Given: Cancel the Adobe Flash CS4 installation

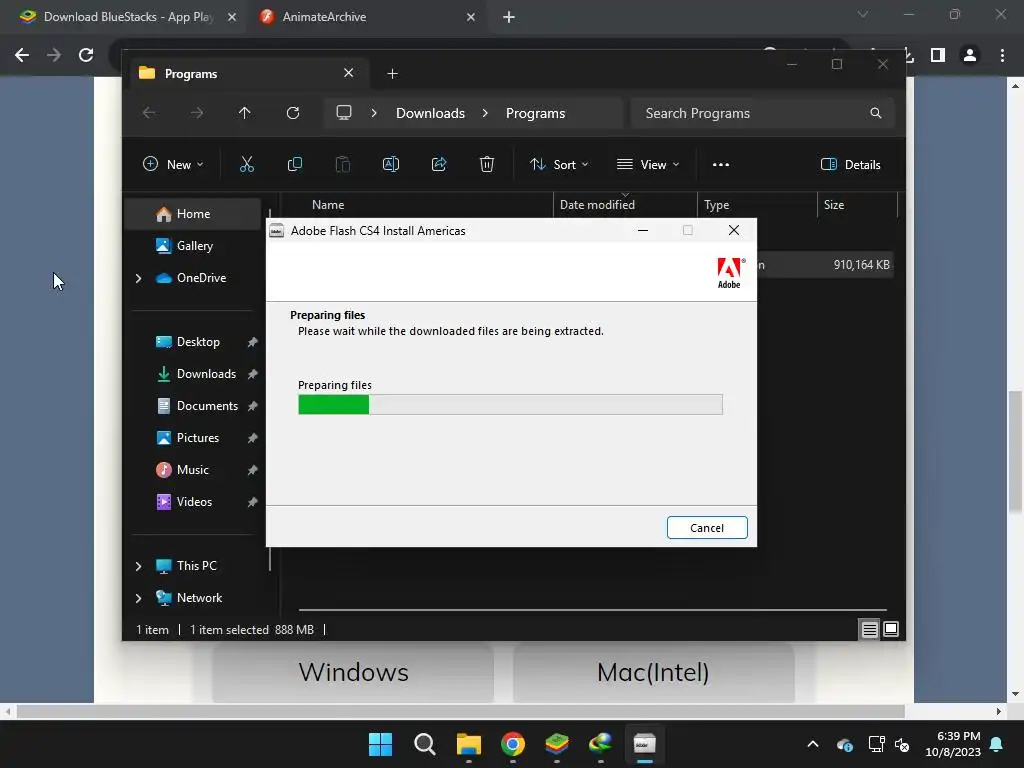Looking at the screenshot, I should (x=707, y=528).
